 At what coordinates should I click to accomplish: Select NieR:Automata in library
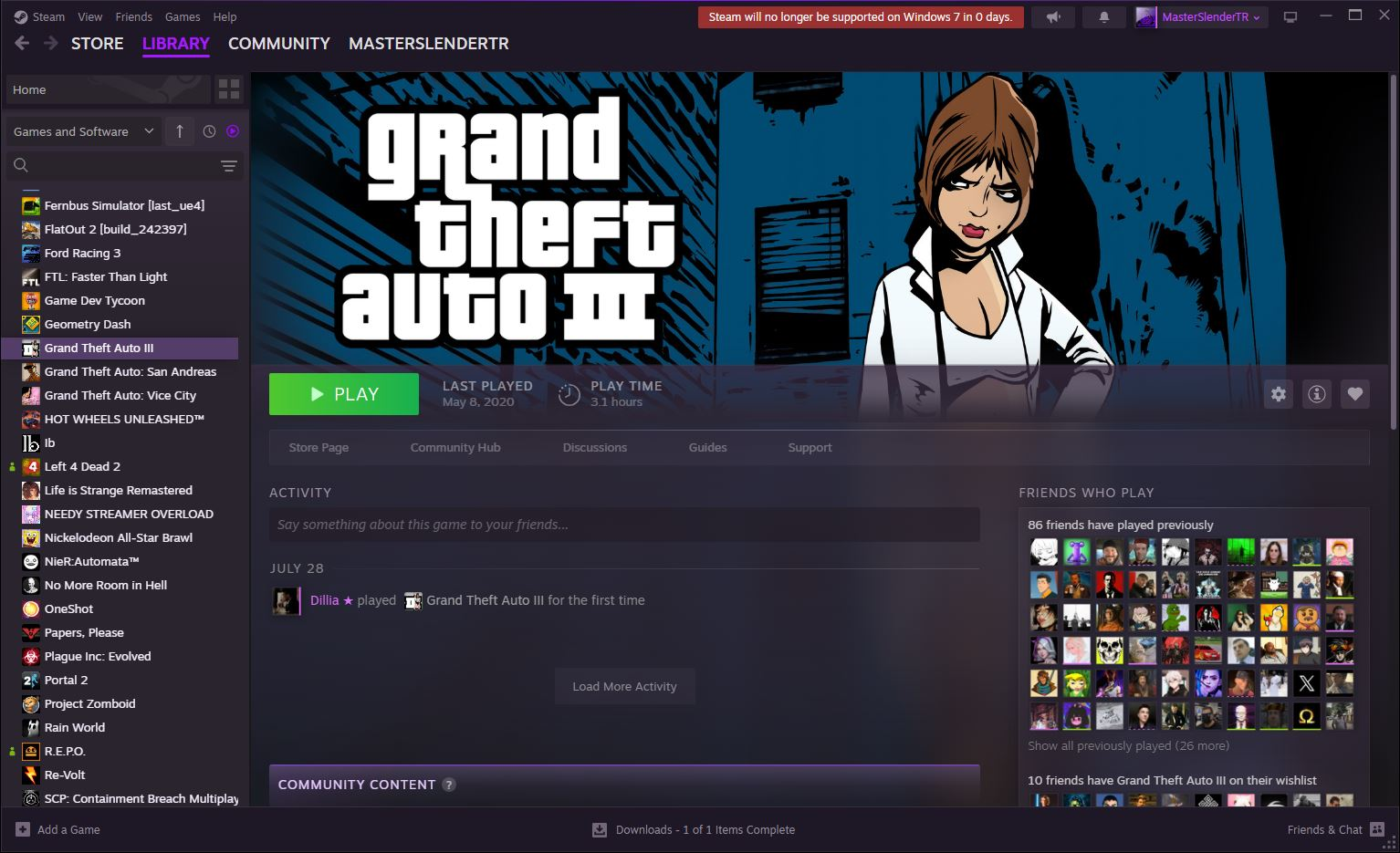tap(91, 561)
